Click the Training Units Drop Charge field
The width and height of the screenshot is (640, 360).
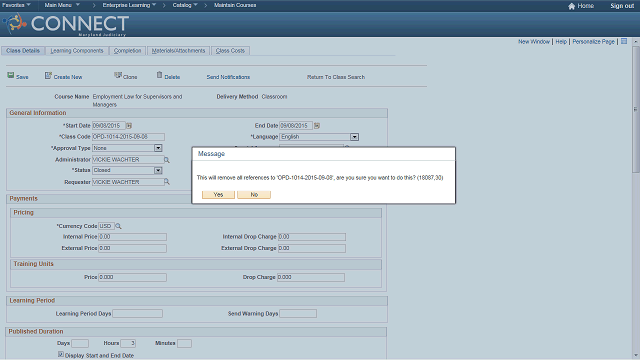(311, 277)
